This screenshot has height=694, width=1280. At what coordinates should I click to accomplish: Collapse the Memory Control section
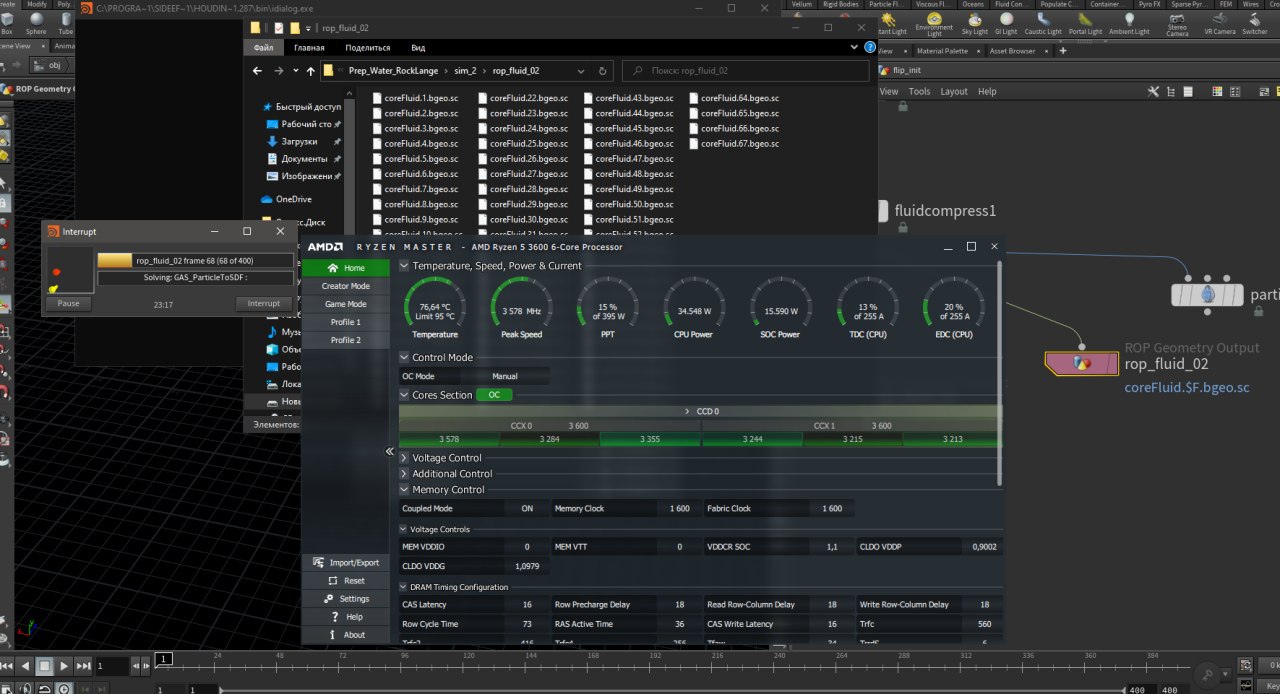[404, 490]
